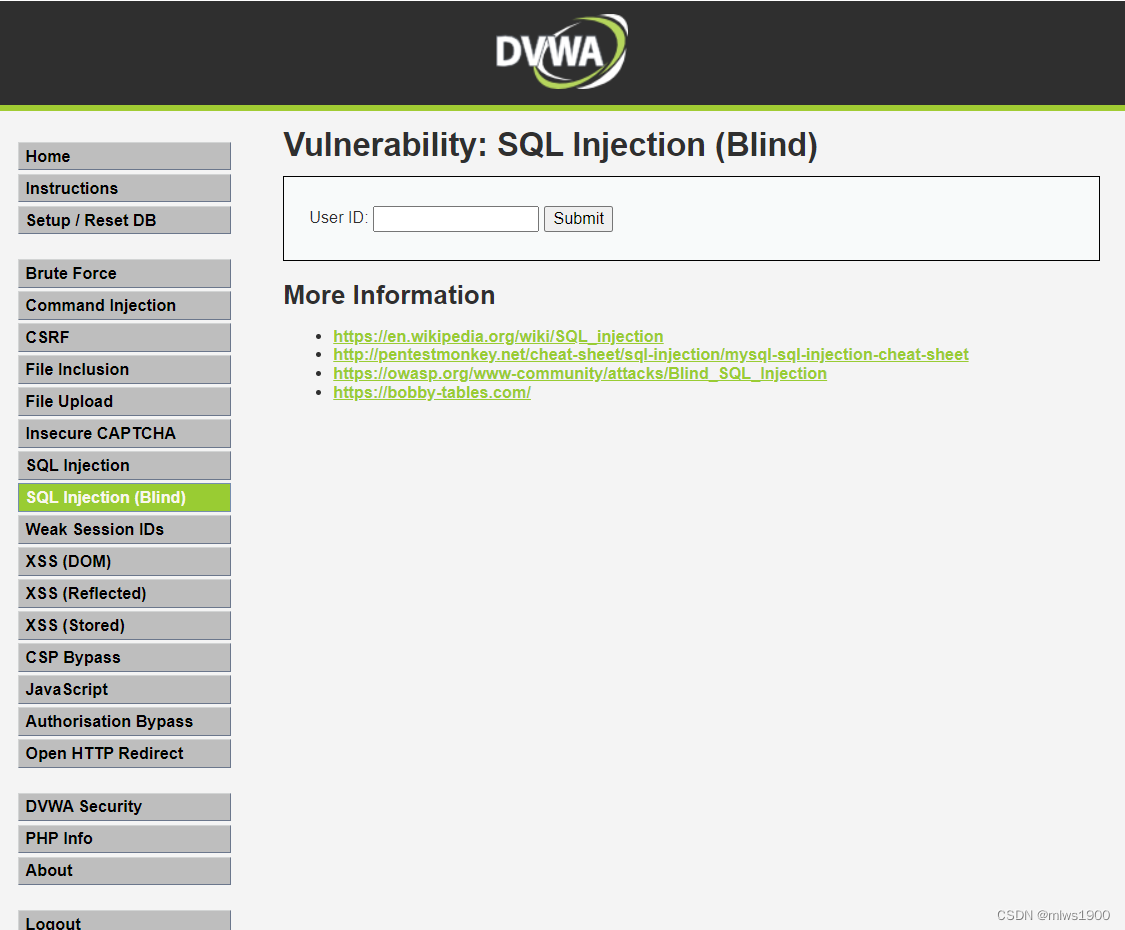Open DVWA Security settings
1125x930 pixels.
[x=124, y=807]
